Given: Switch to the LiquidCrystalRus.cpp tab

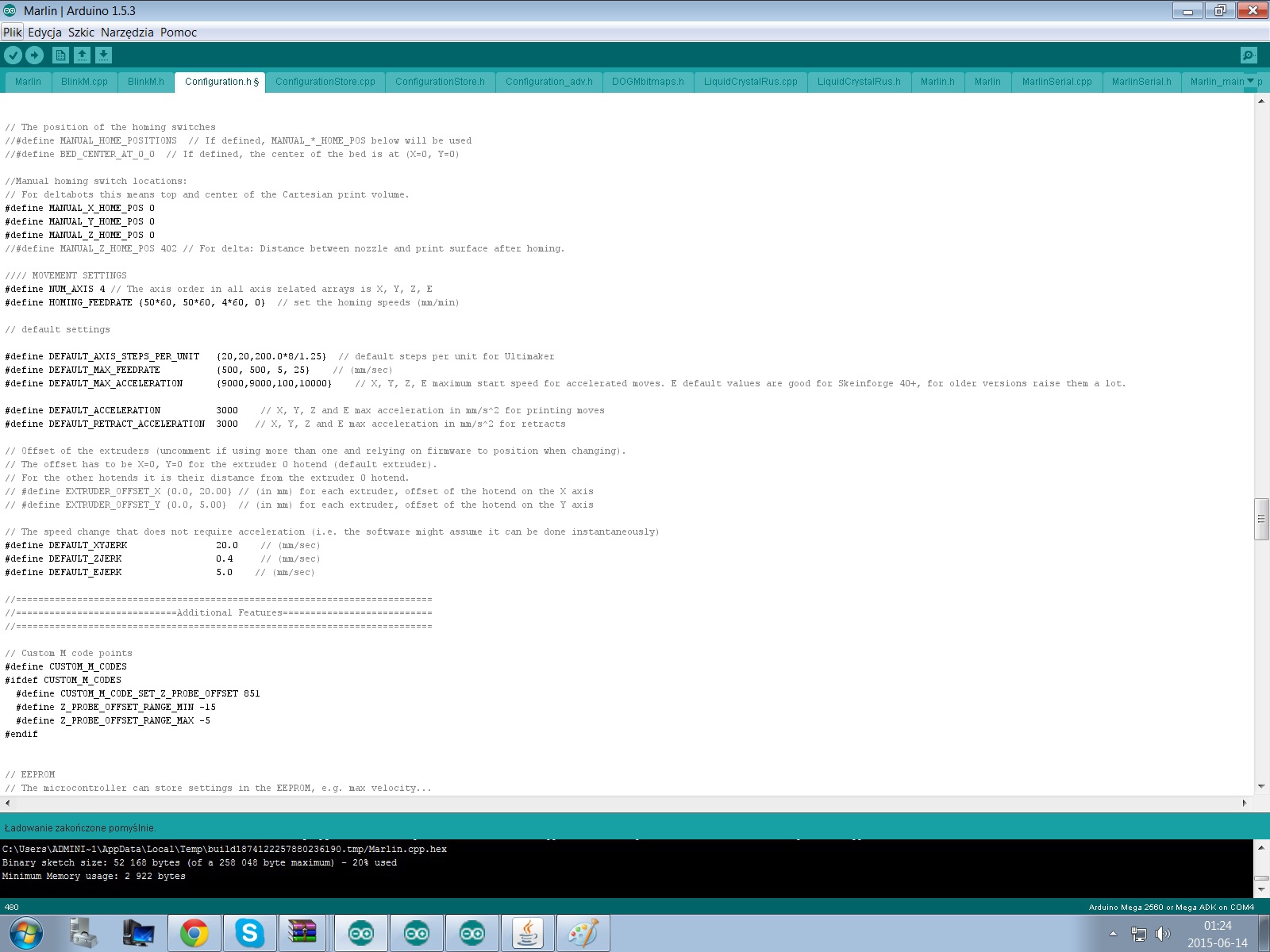Looking at the screenshot, I should [x=751, y=82].
